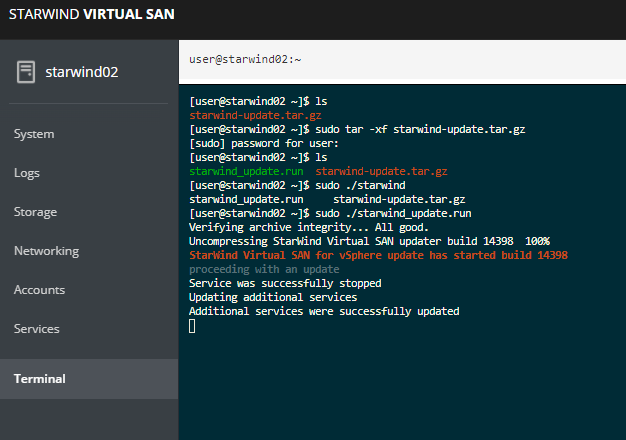Click the 'Verifying archive integrity' output line

click(309, 227)
